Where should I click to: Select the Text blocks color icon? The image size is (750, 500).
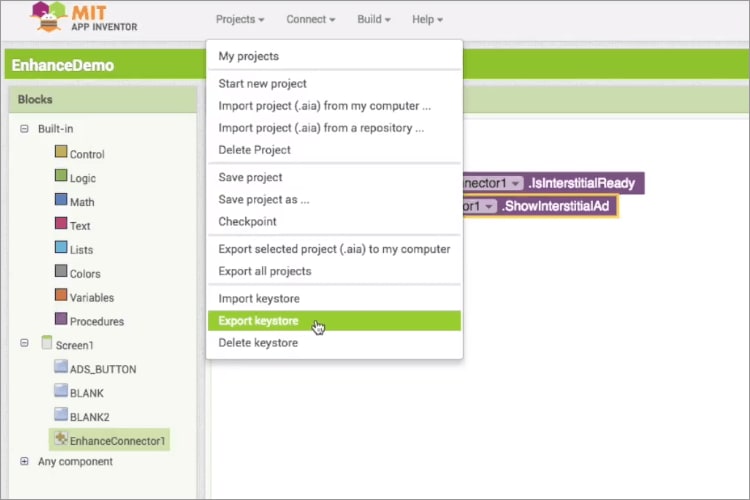click(61, 223)
